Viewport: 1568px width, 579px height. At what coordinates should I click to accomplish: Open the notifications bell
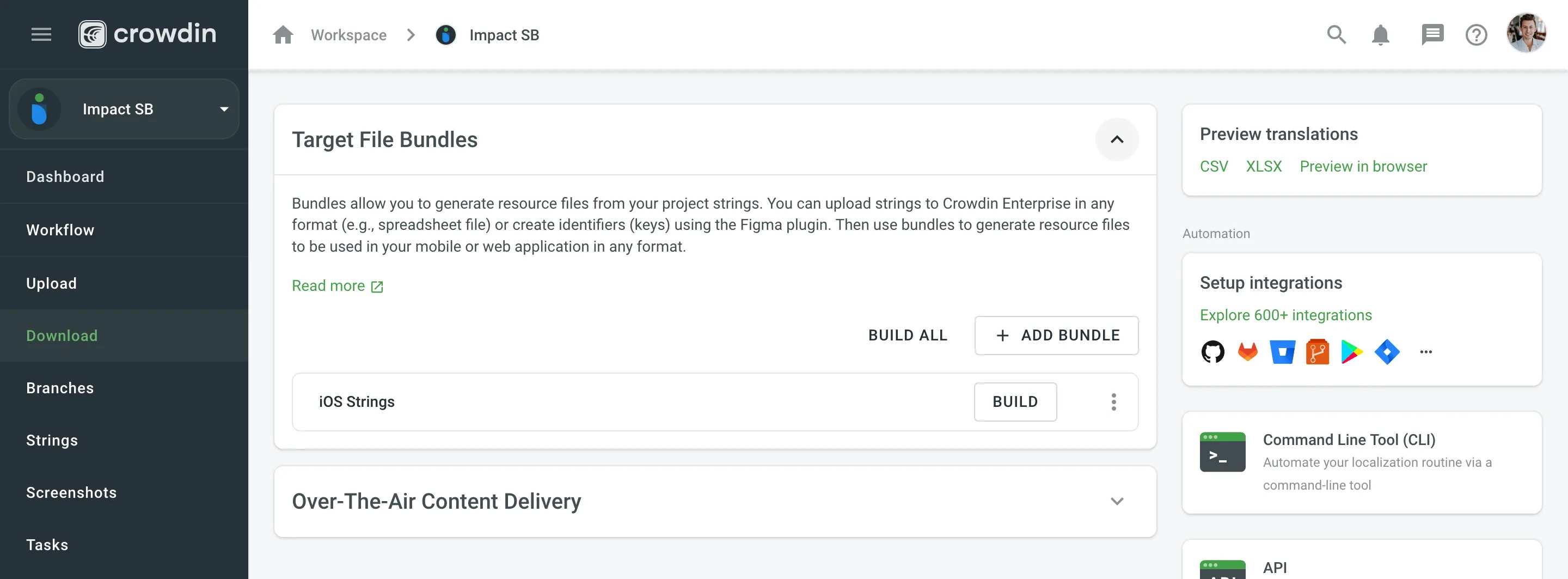pyautogui.click(x=1381, y=35)
